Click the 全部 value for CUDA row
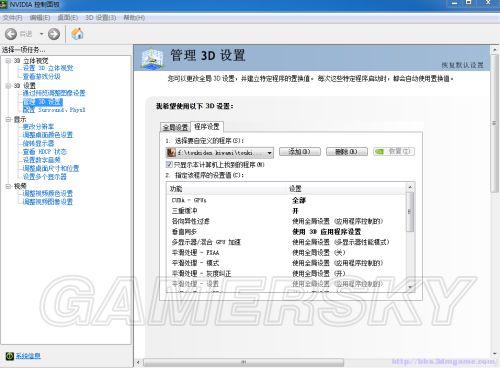Viewport: 500px width, 368px height. click(x=299, y=200)
